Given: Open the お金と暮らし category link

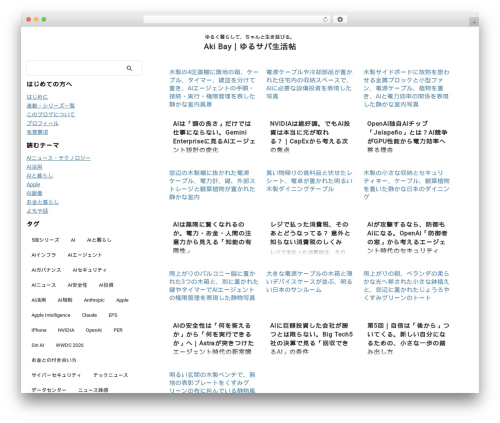Looking at the screenshot, I should [x=43, y=202].
